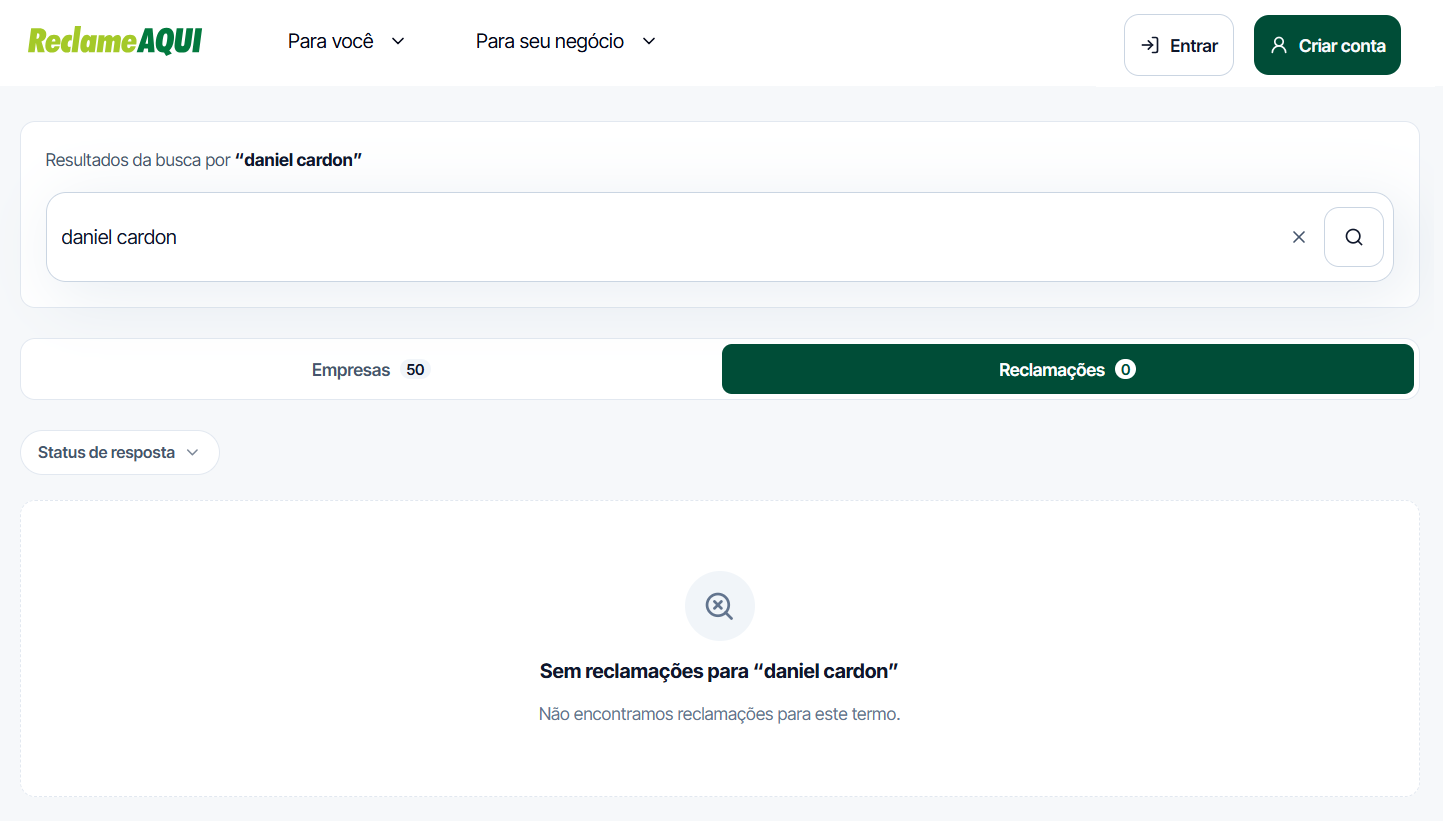Clear the search field with the X icon

(x=1299, y=237)
